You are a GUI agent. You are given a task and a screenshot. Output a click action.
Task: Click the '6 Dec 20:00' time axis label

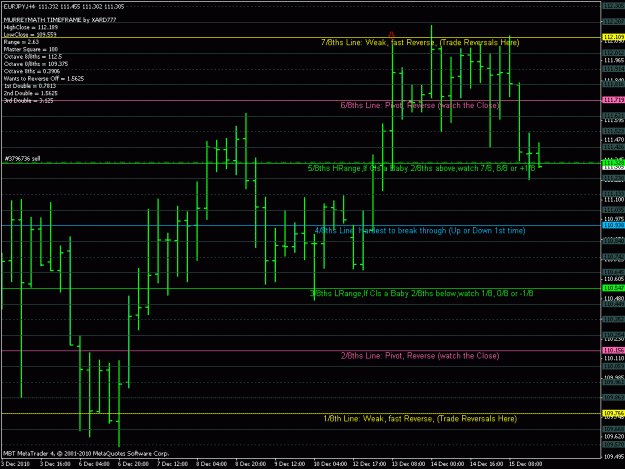click(x=133, y=464)
